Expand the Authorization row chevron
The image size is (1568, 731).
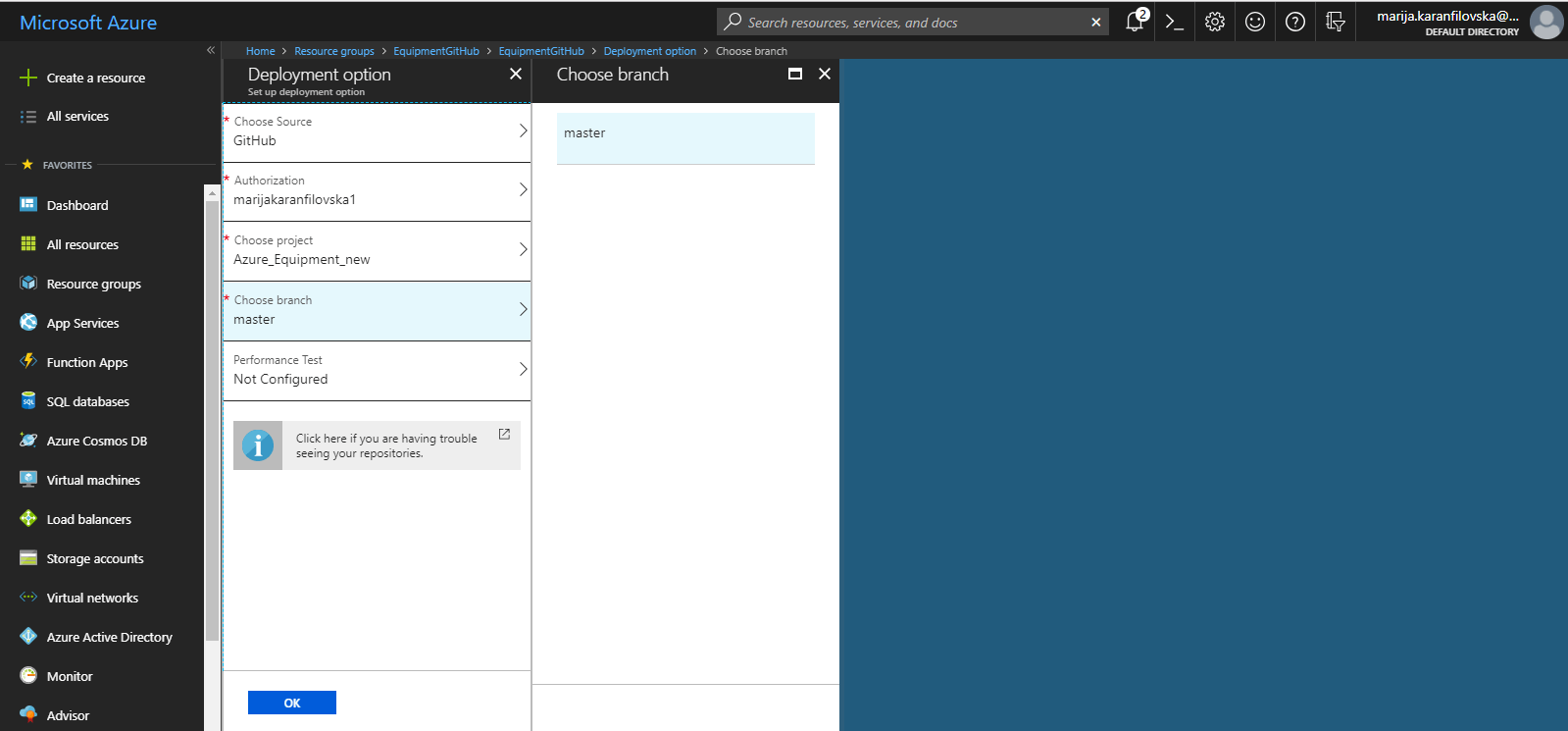pos(523,189)
